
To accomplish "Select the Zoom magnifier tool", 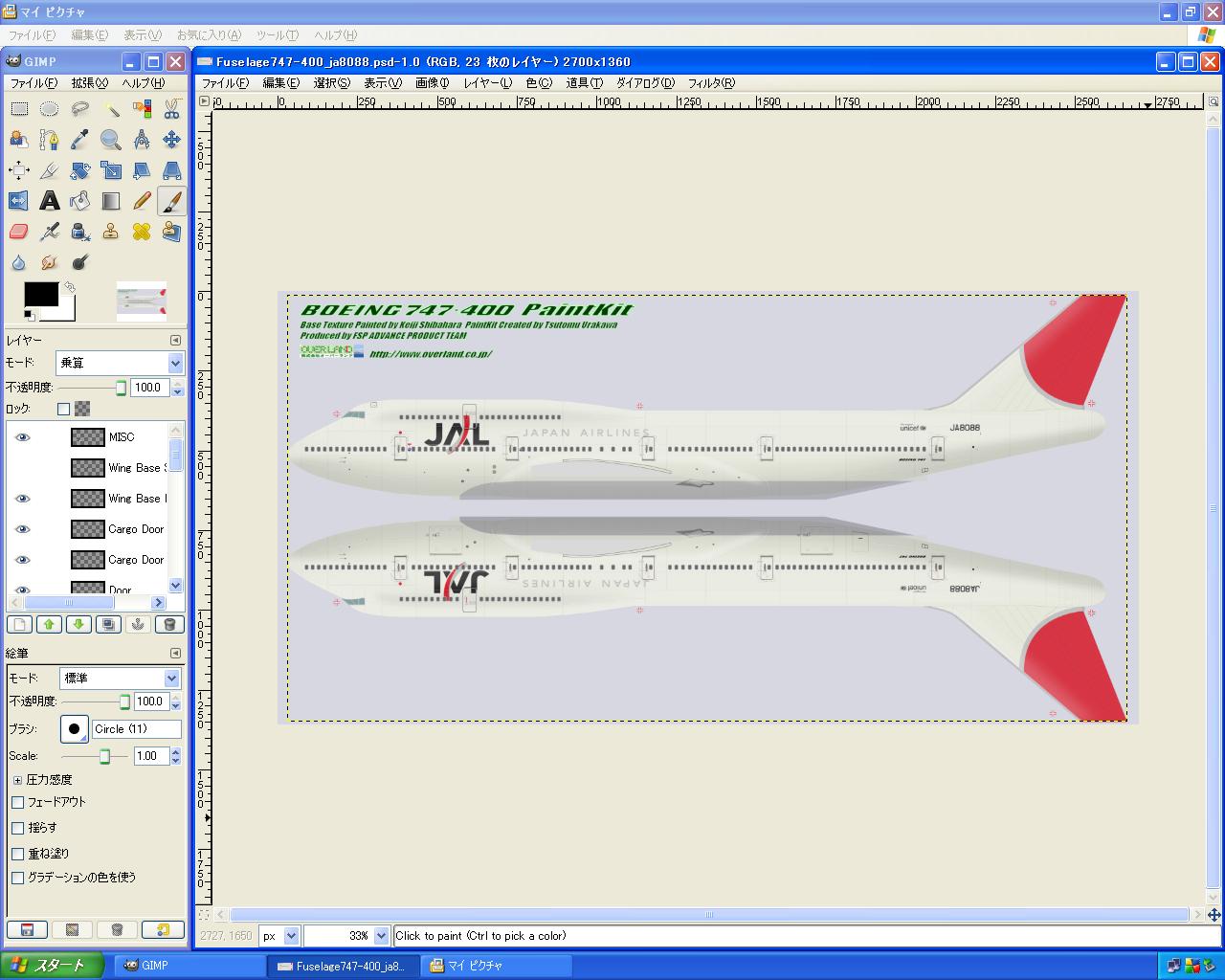I will (110, 140).
